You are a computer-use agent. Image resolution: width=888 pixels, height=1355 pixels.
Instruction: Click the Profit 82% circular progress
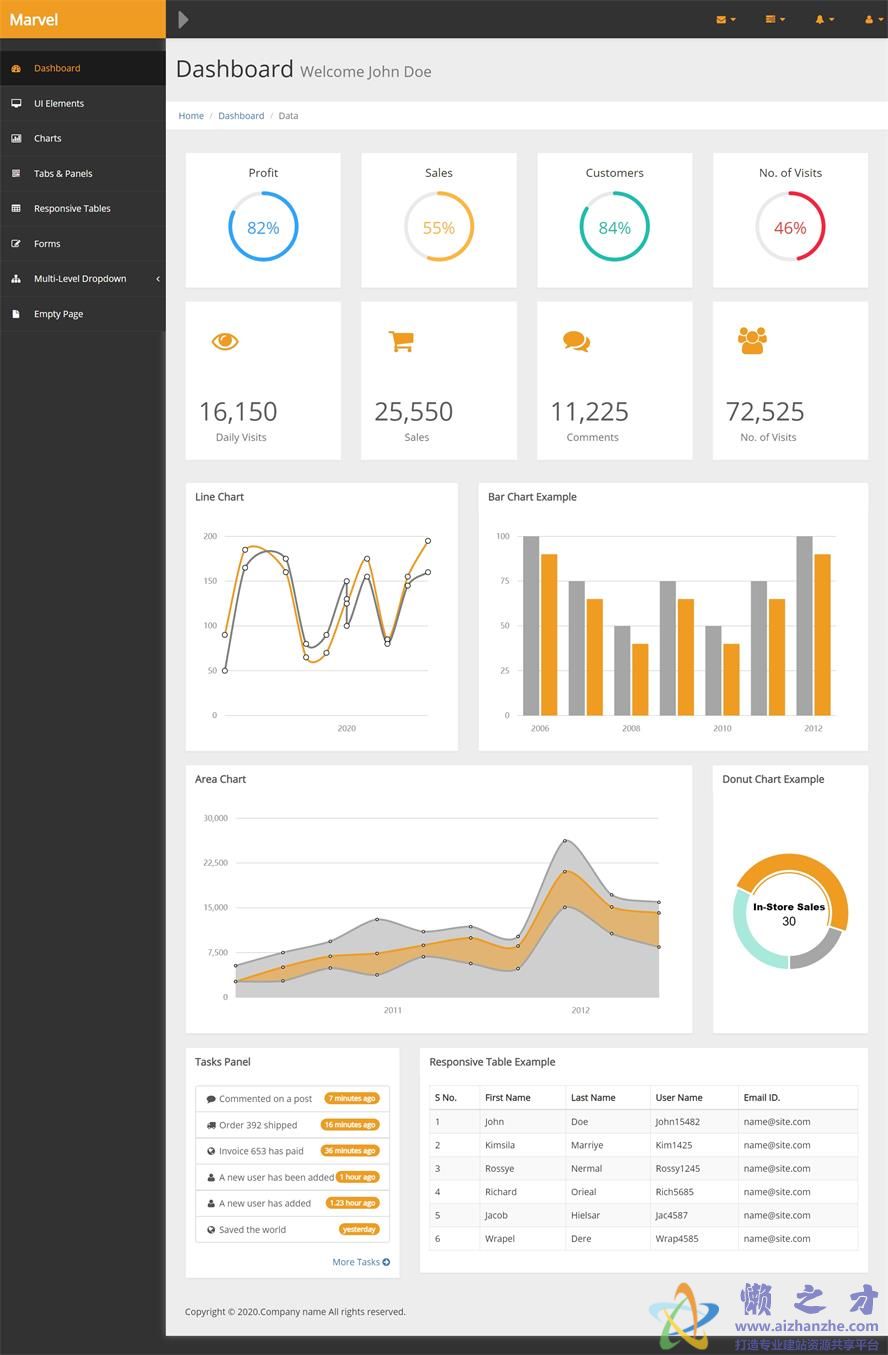263,227
